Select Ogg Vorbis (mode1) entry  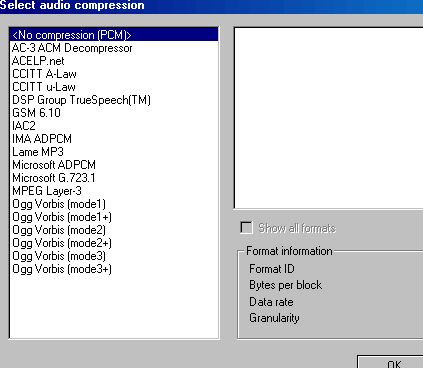click(x=114, y=204)
